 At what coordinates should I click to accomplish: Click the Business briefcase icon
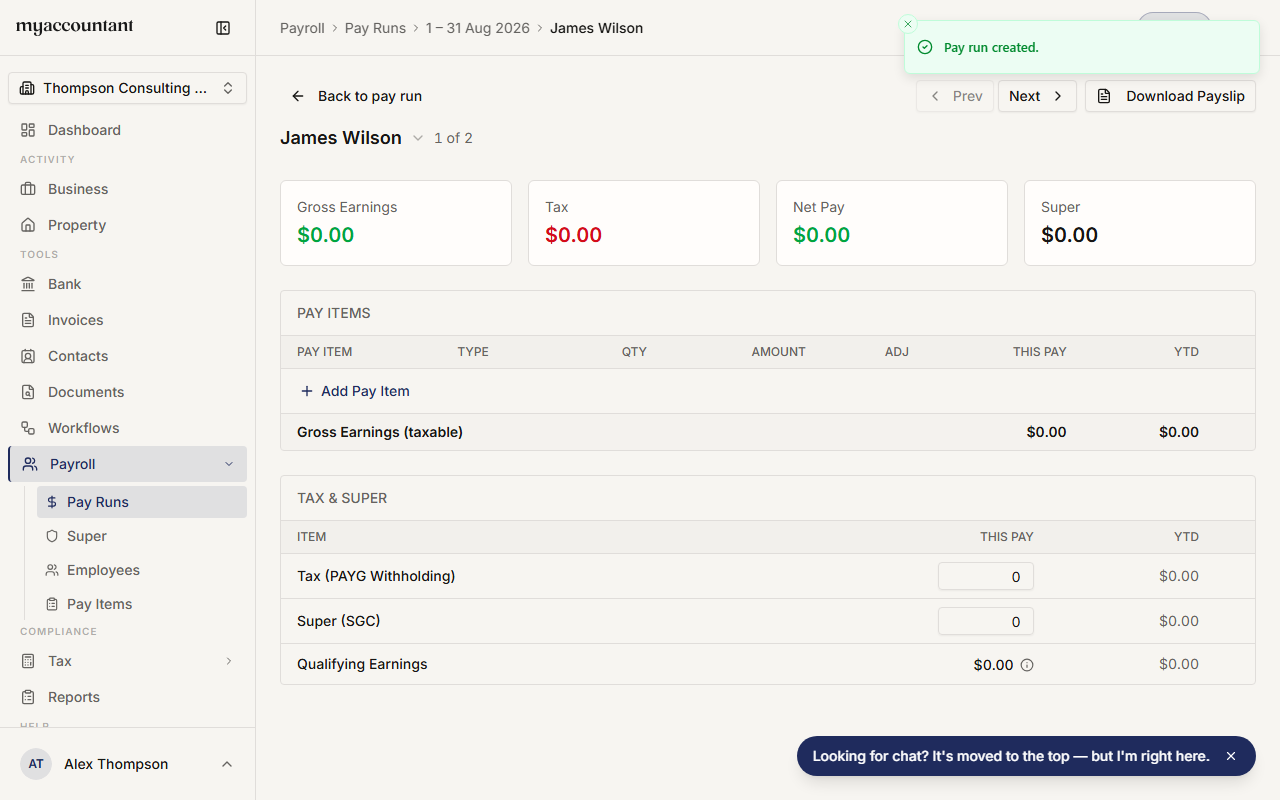28,189
